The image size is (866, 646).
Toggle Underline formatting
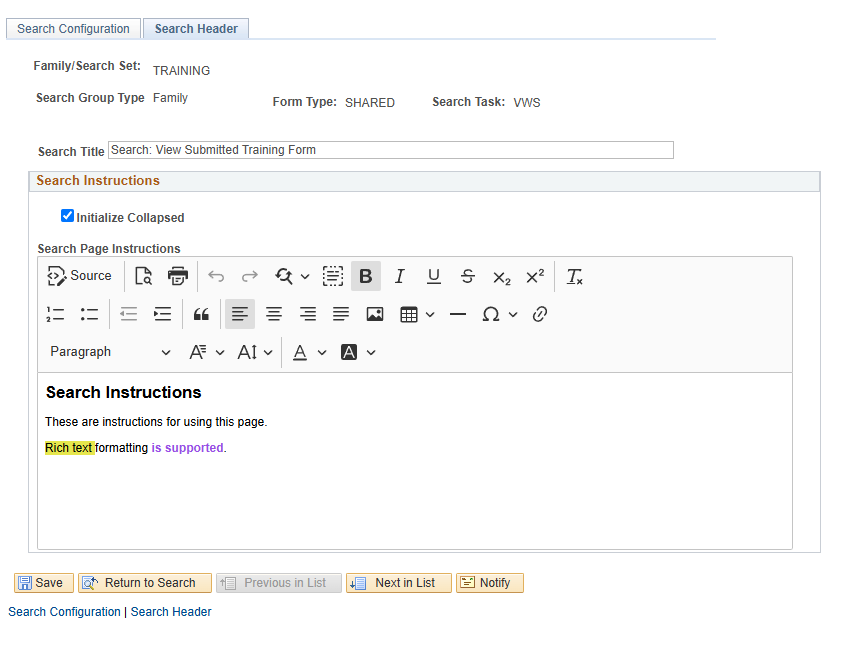(434, 276)
